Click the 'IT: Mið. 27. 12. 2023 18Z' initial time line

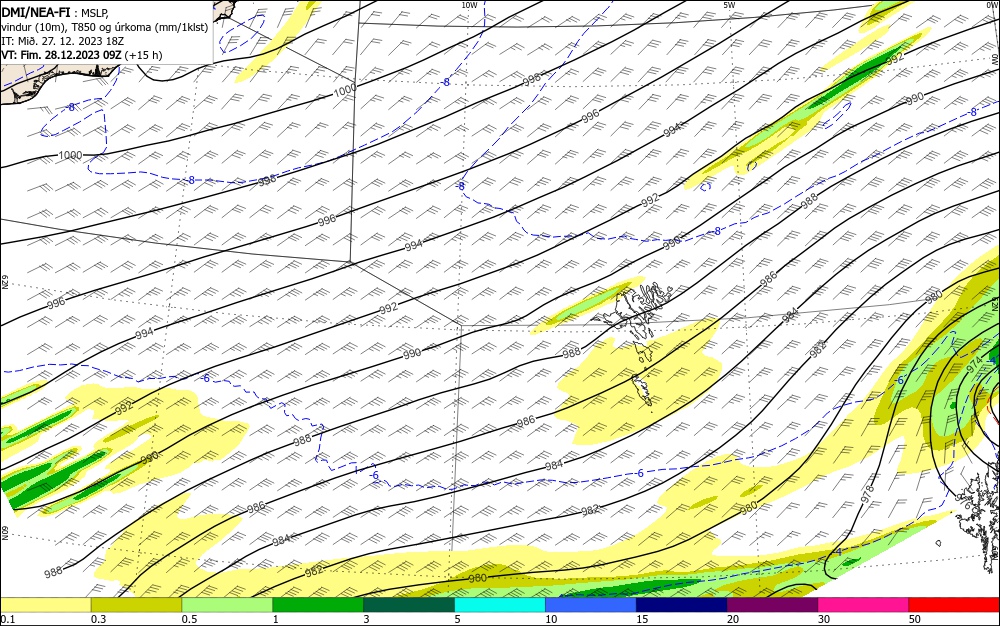tap(62, 40)
